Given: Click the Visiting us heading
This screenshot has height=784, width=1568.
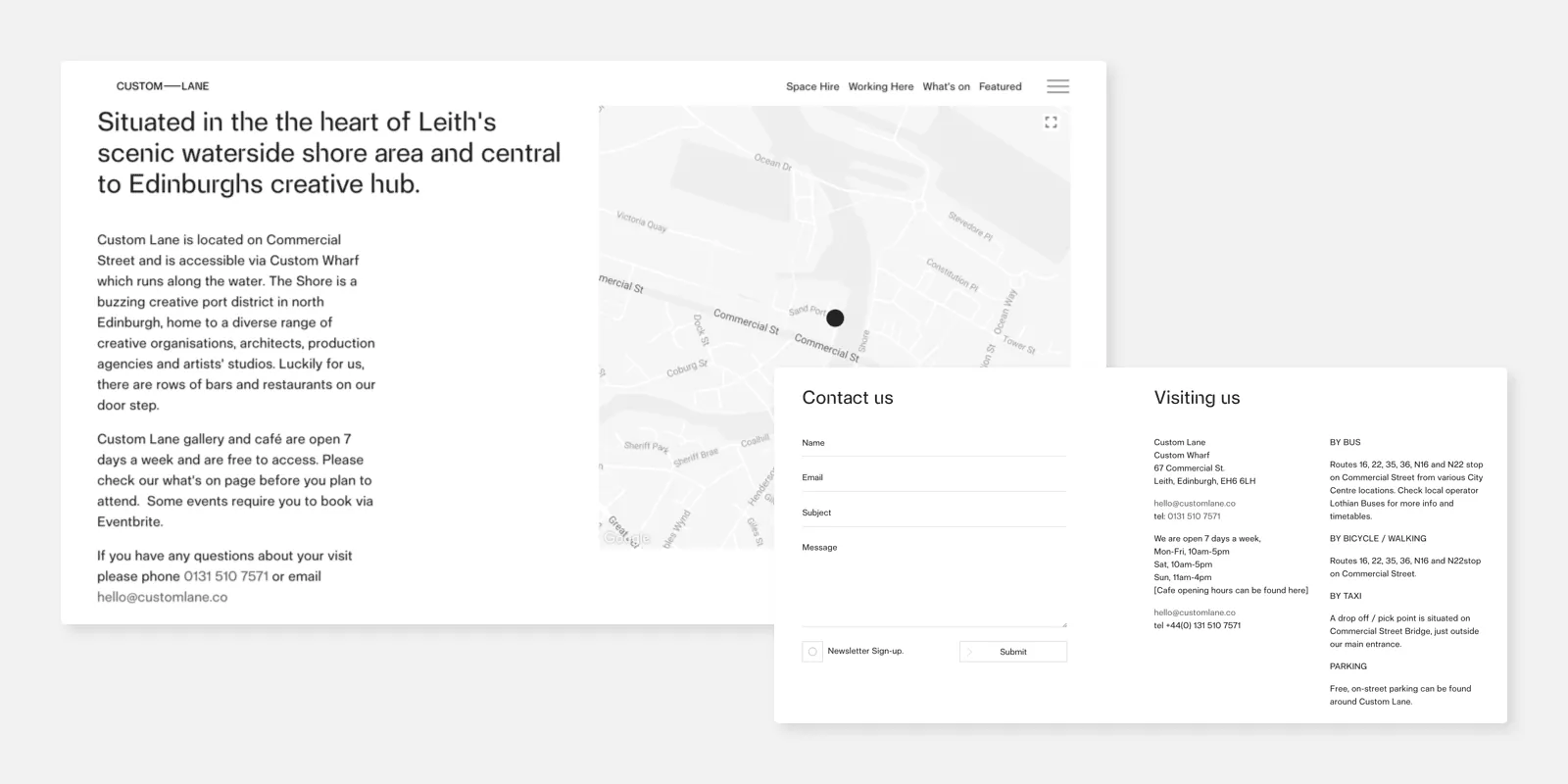Looking at the screenshot, I should [1197, 398].
